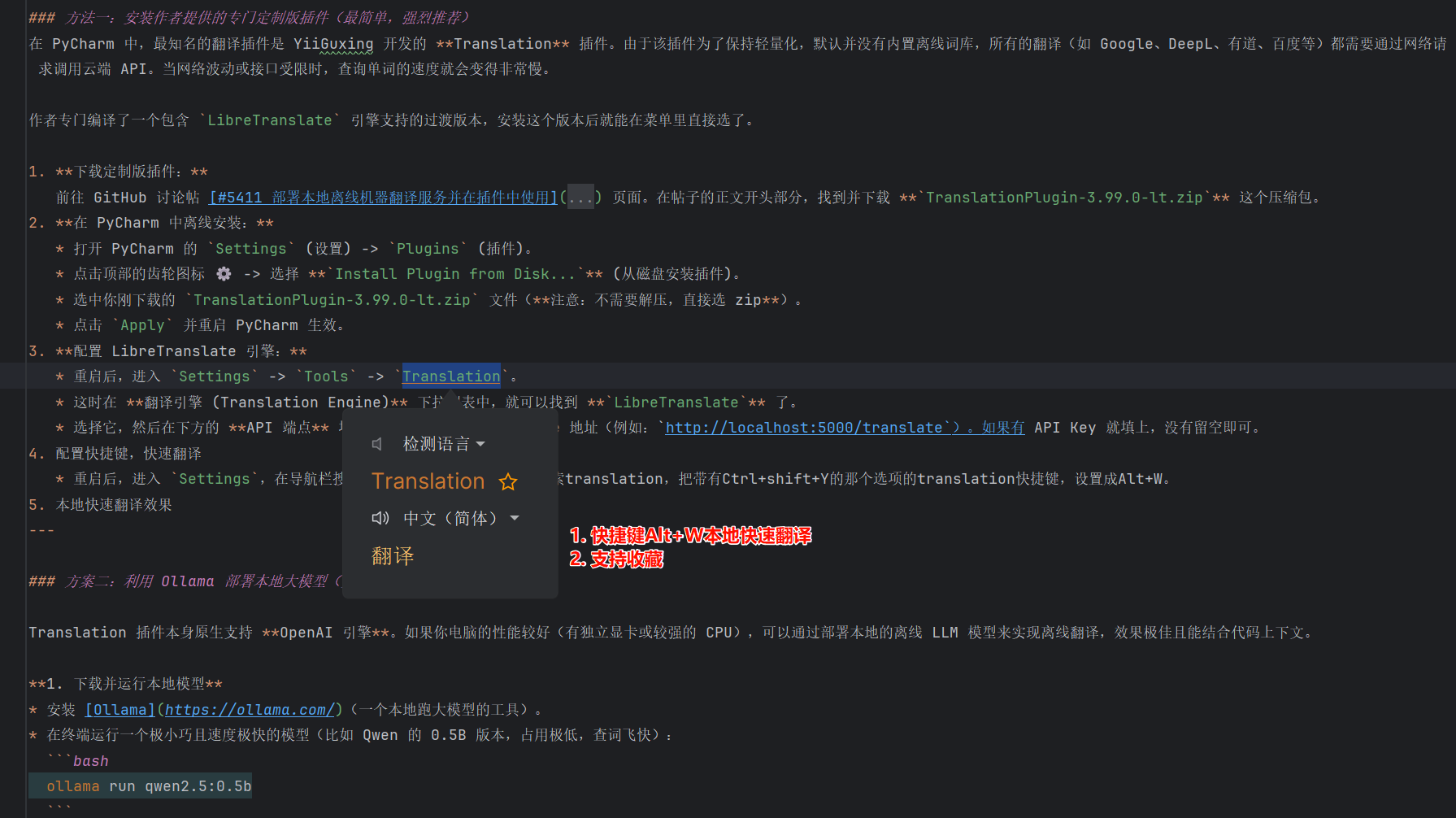
Task: Click the gear emoji in the 齿轮图标 line
Action: (x=224, y=274)
